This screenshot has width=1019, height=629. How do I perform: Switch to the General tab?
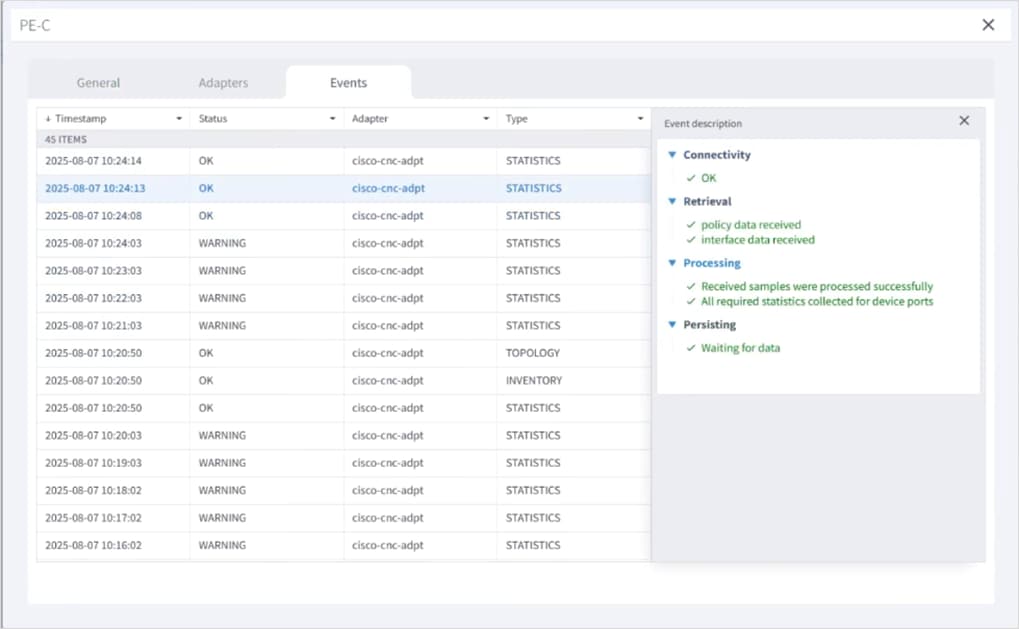tap(98, 83)
